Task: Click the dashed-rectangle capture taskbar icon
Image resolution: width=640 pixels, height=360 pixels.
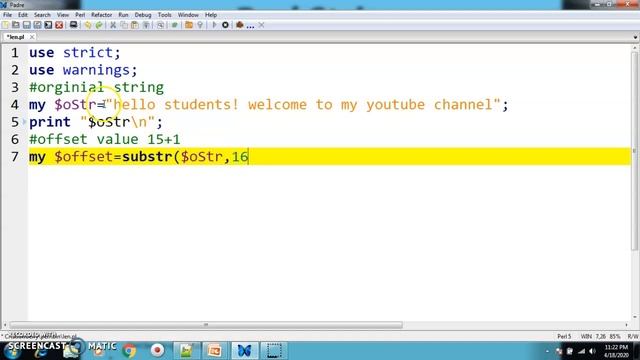Action: coord(274,351)
